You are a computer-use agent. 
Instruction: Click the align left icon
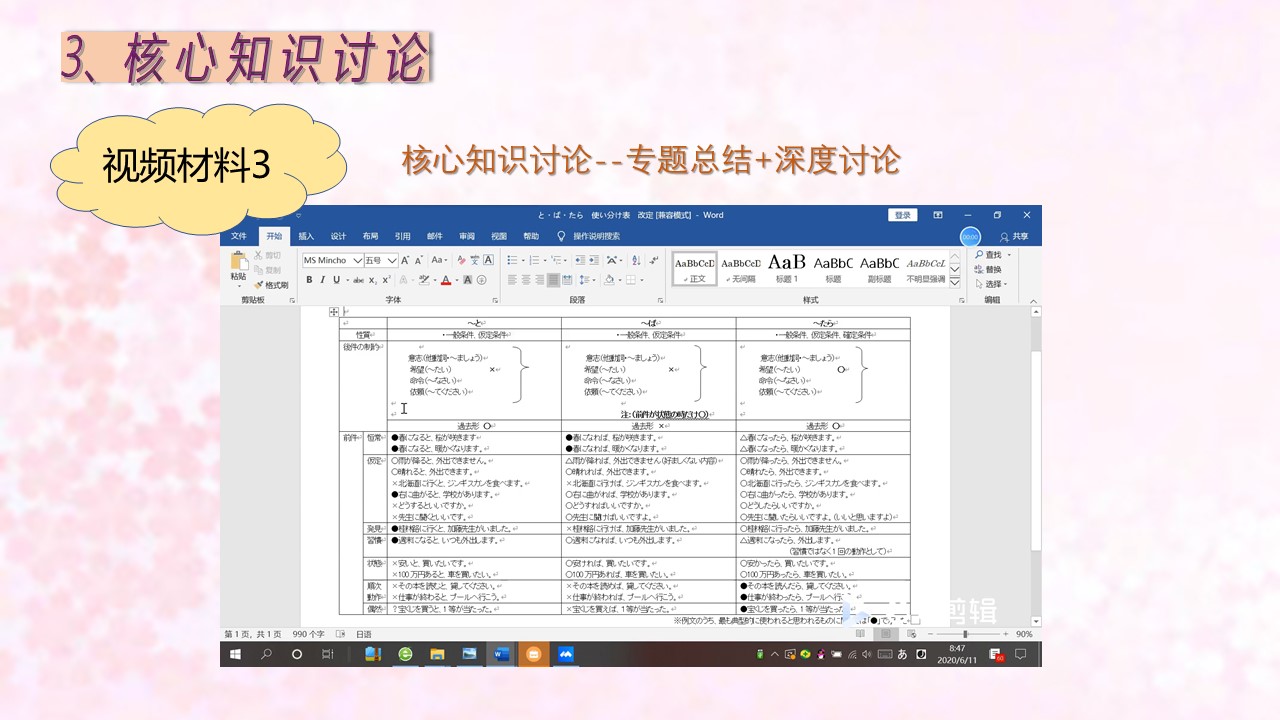[512, 280]
